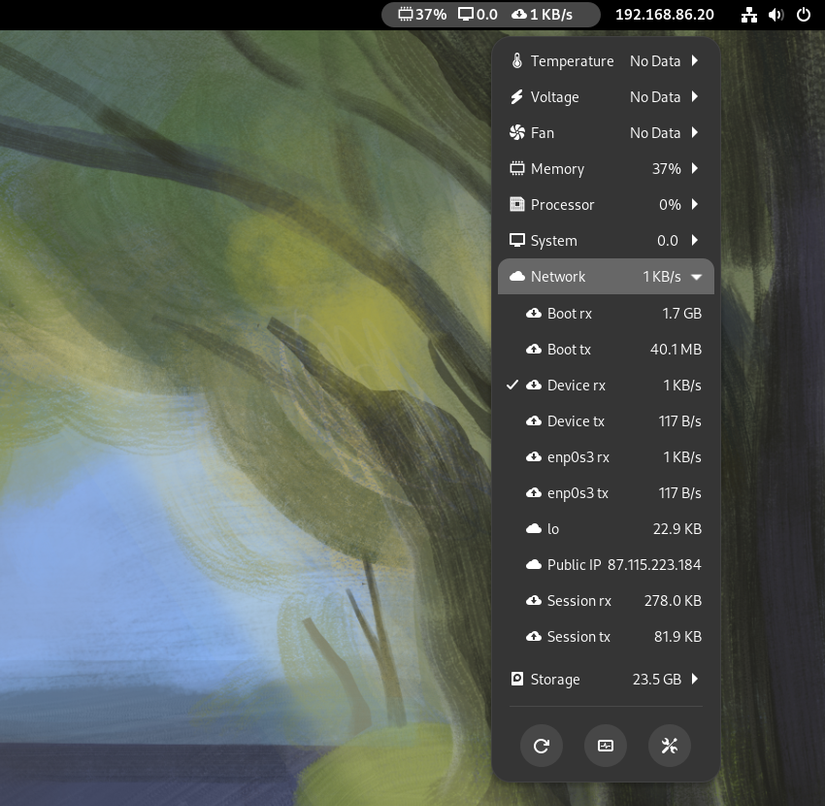This screenshot has width=825, height=806.
Task: Open the power menu icon
Action: [x=803, y=15]
